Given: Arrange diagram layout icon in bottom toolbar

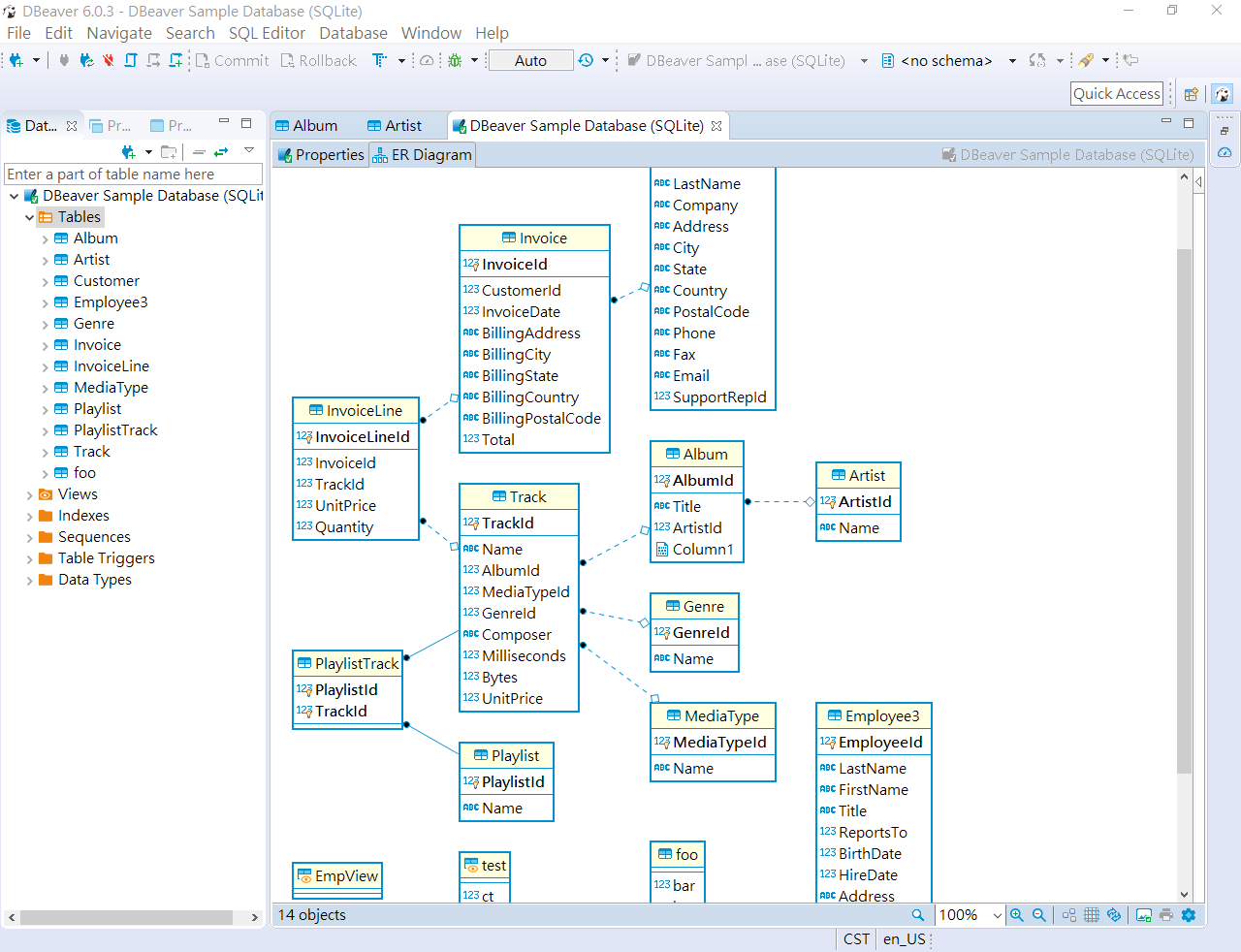Looking at the screenshot, I should [x=1069, y=915].
